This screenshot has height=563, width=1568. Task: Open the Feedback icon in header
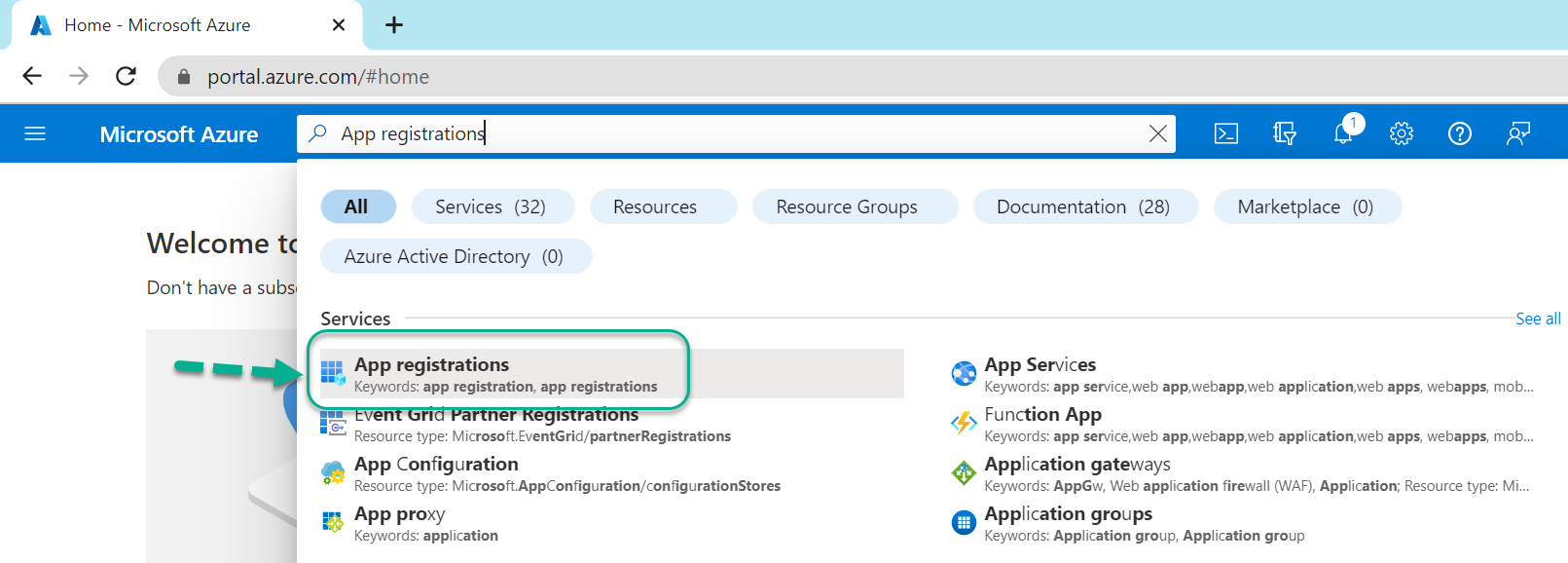coord(1518,133)
